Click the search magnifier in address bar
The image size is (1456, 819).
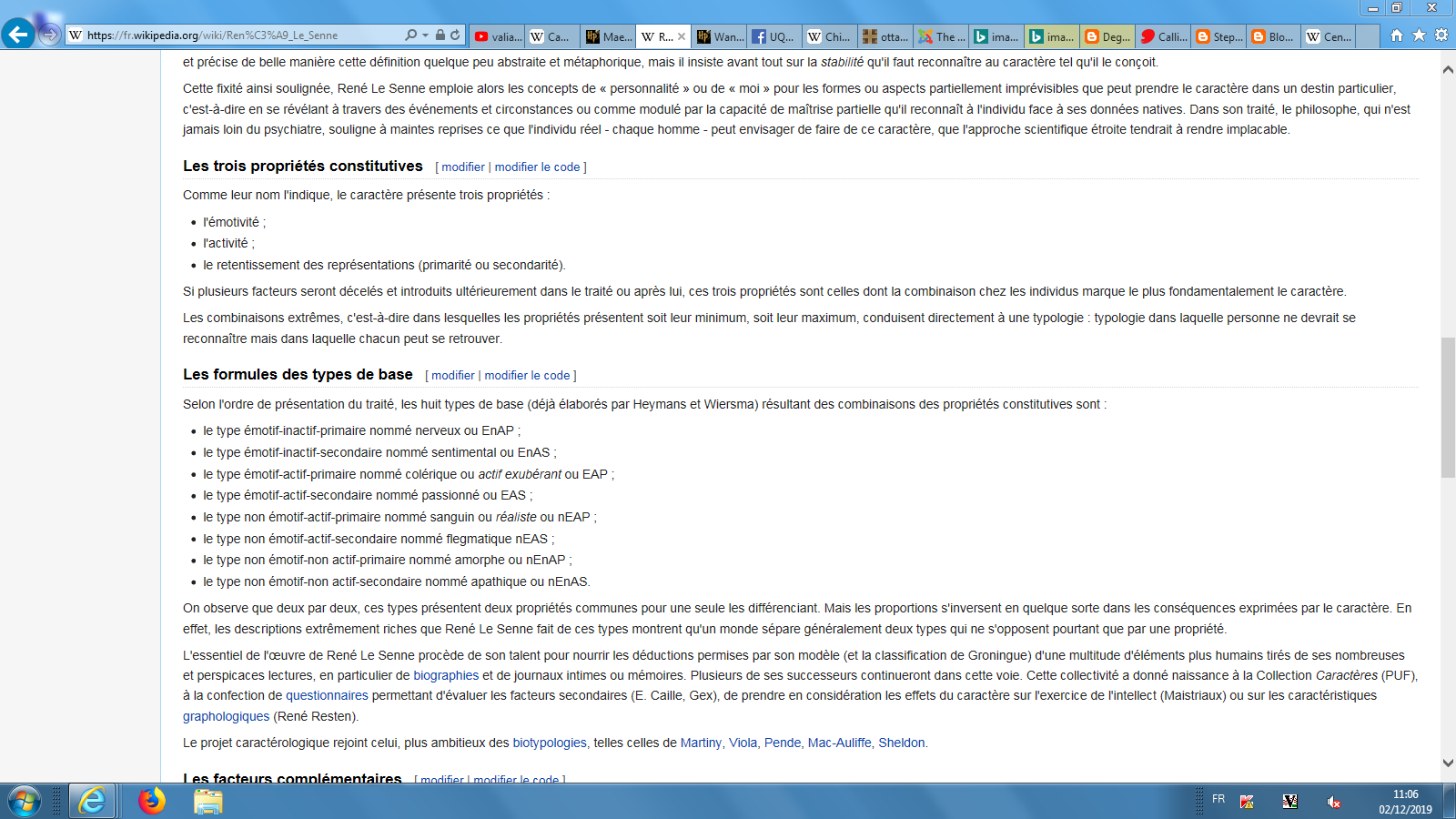[410, 35]
